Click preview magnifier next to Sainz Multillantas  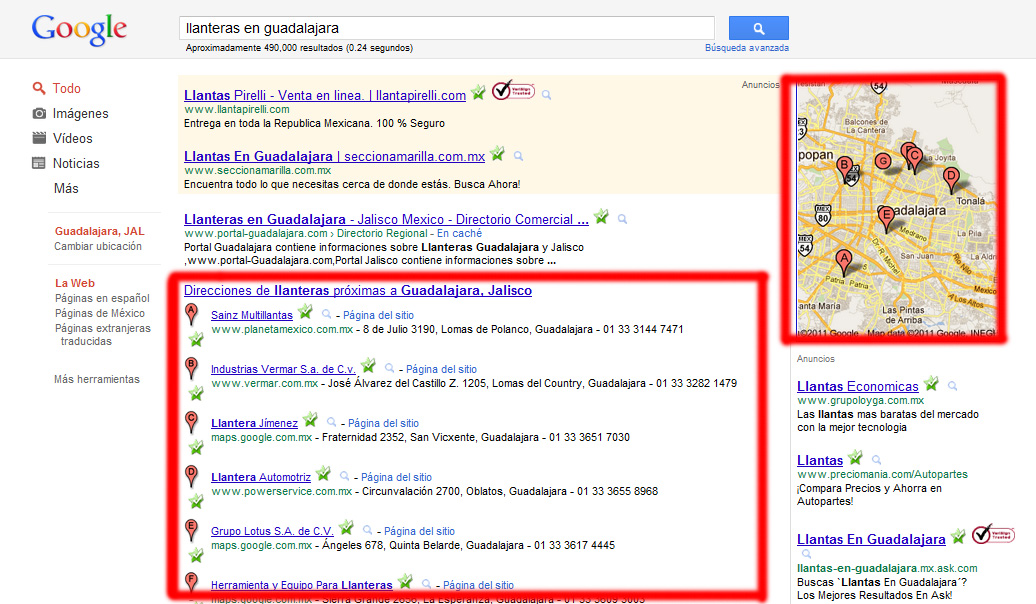click(326, 314)
